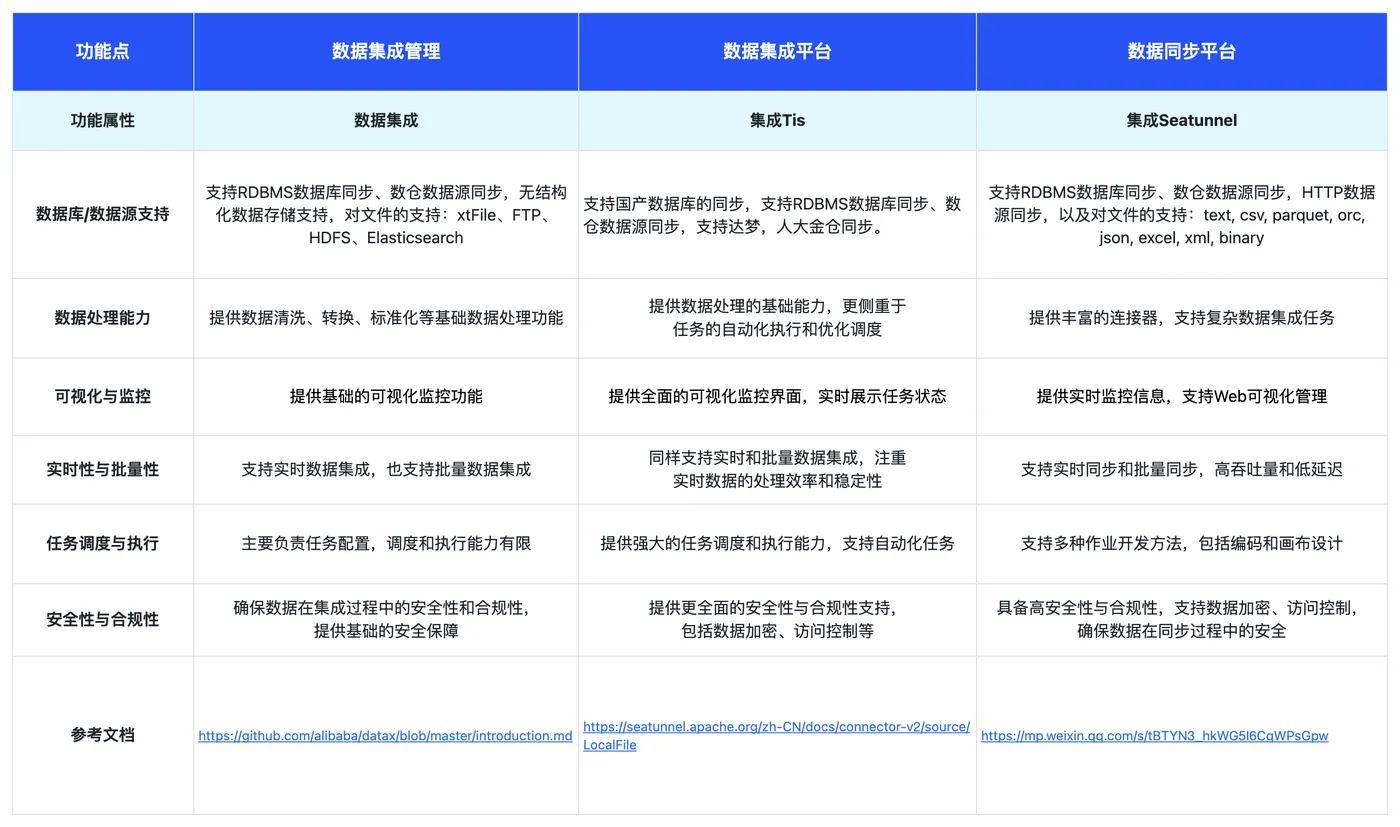
Task: Click the 可视化与监控 row label
Action: pyautogui.click(x=103, y=396)
